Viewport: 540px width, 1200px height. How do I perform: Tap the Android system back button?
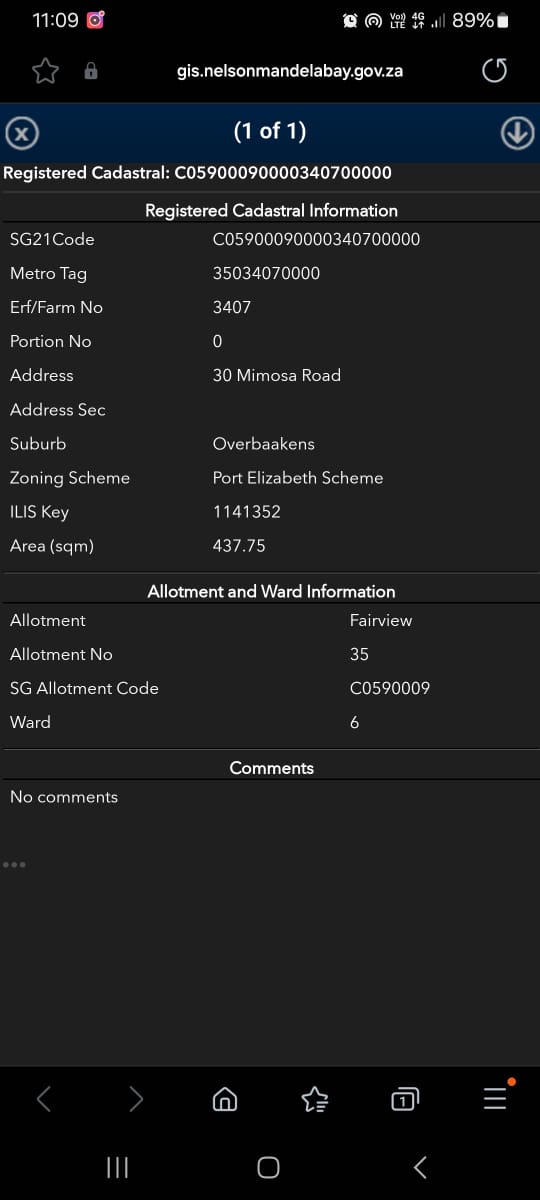coord(420,1167)
